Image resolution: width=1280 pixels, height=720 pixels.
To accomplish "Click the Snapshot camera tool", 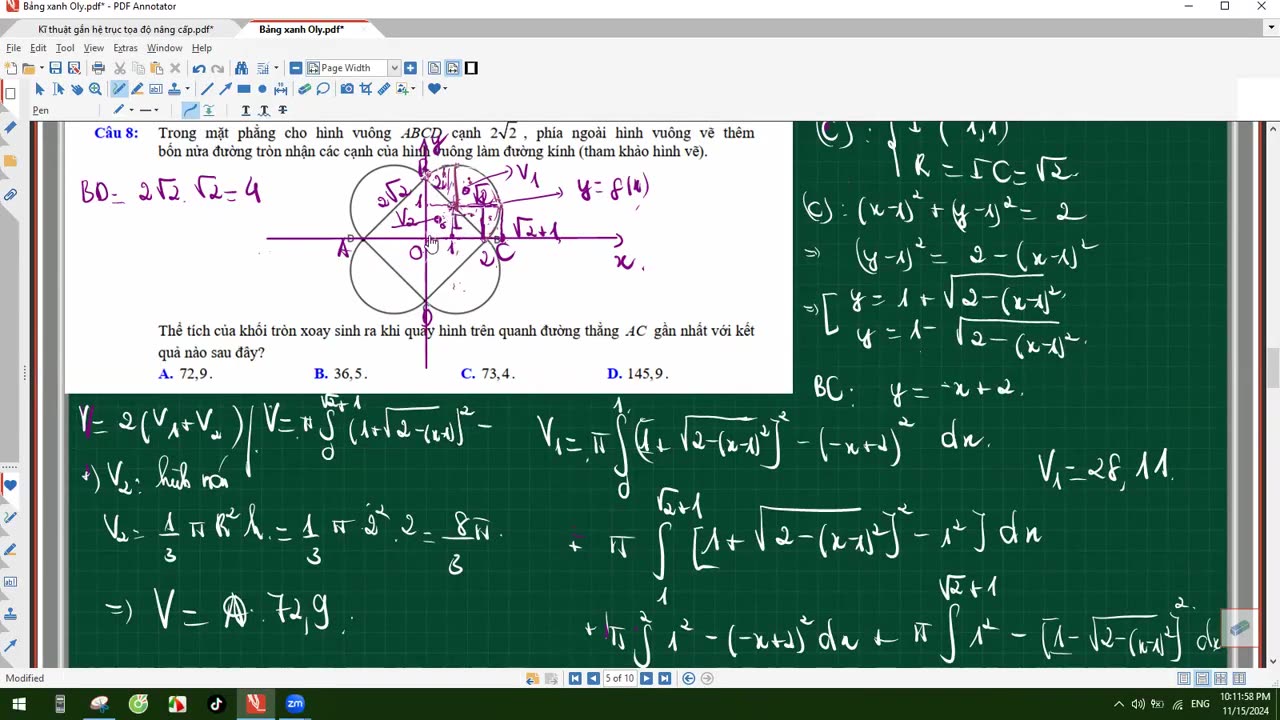I will click(347, 89).
